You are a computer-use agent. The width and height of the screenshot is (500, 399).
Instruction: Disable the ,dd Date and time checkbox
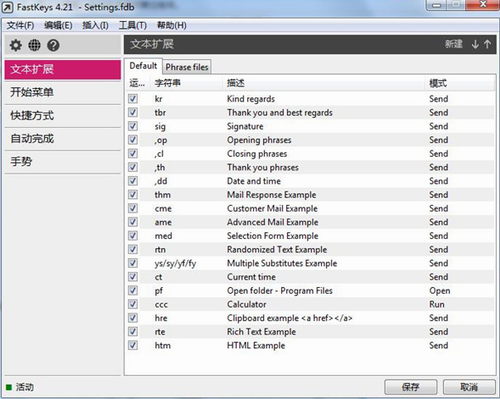(x=133, y=181)
